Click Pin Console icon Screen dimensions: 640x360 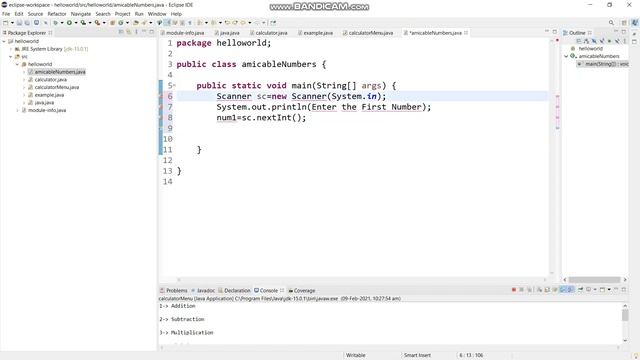(580, 290)
